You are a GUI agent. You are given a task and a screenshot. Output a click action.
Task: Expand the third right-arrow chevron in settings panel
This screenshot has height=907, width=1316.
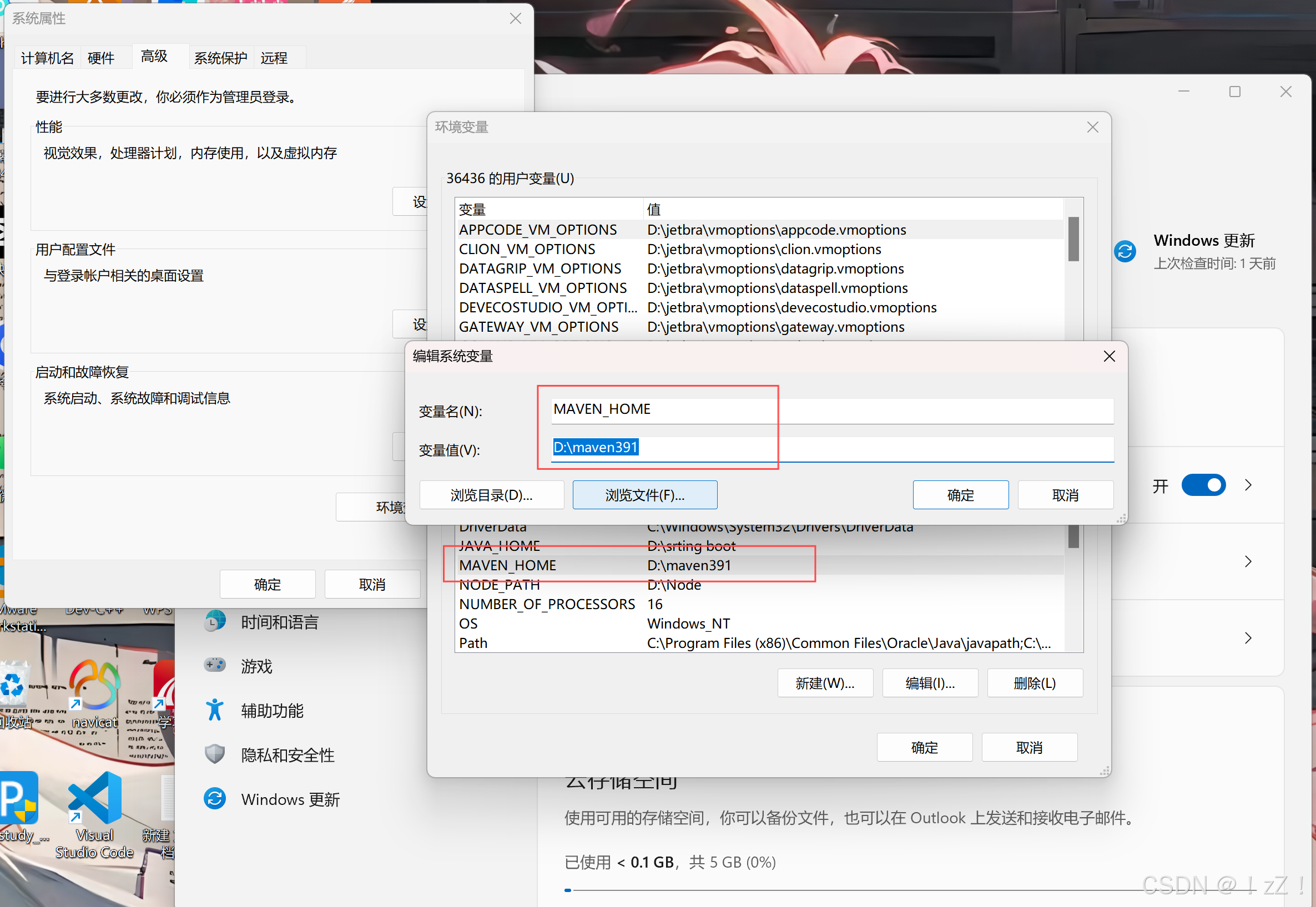[x=1248, y=637]
